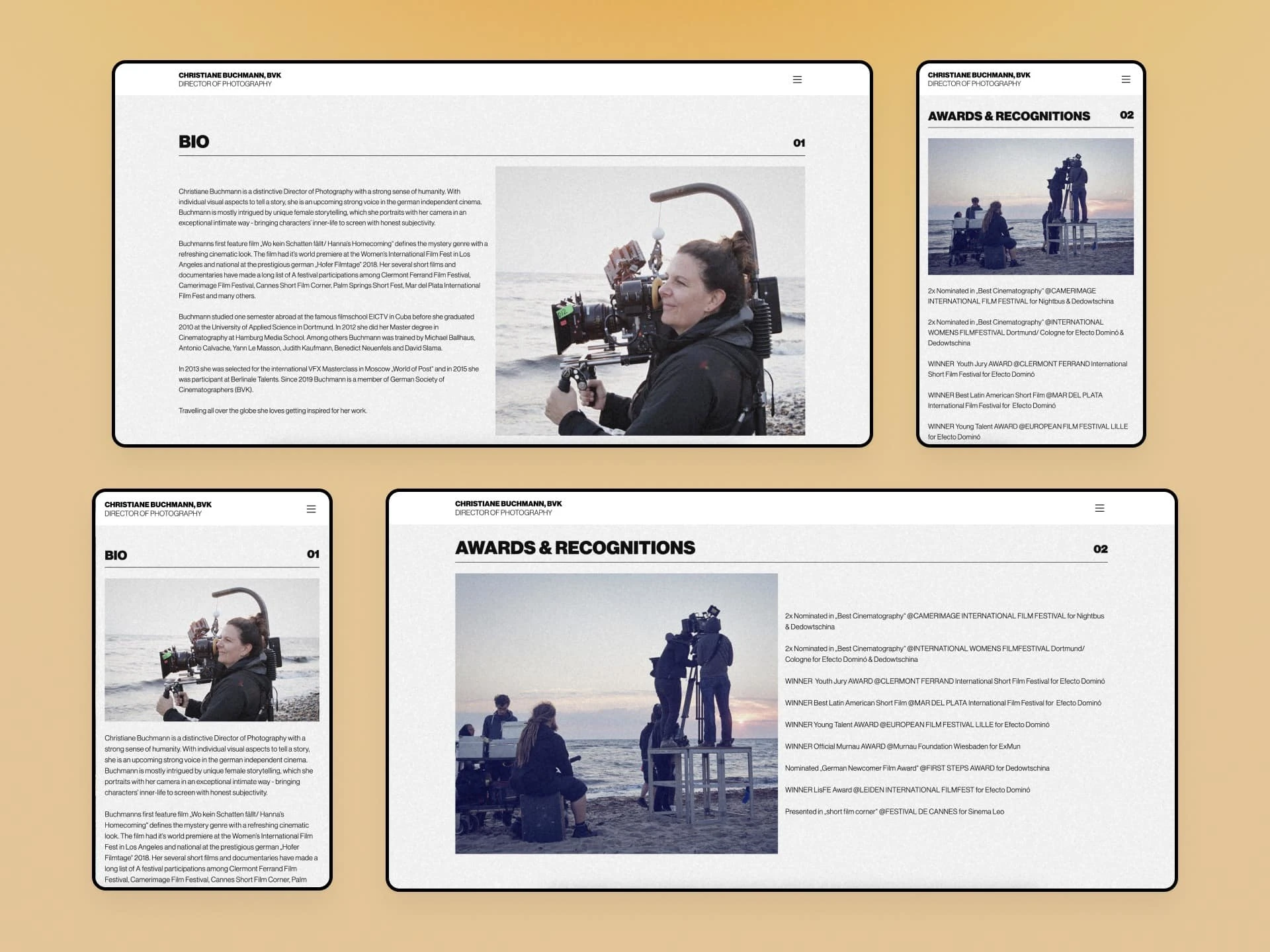Click the FESTIVAL DE CANNES Sinema Leo entry
This screenshot has width=1270, height=952.
(x=894, y=812)
